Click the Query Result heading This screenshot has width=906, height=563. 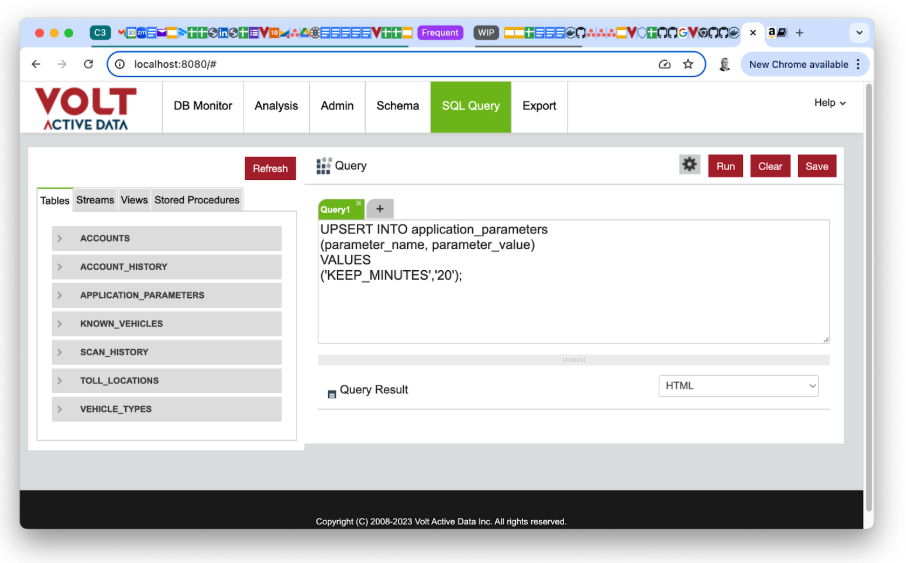click(x=374, y=390)
